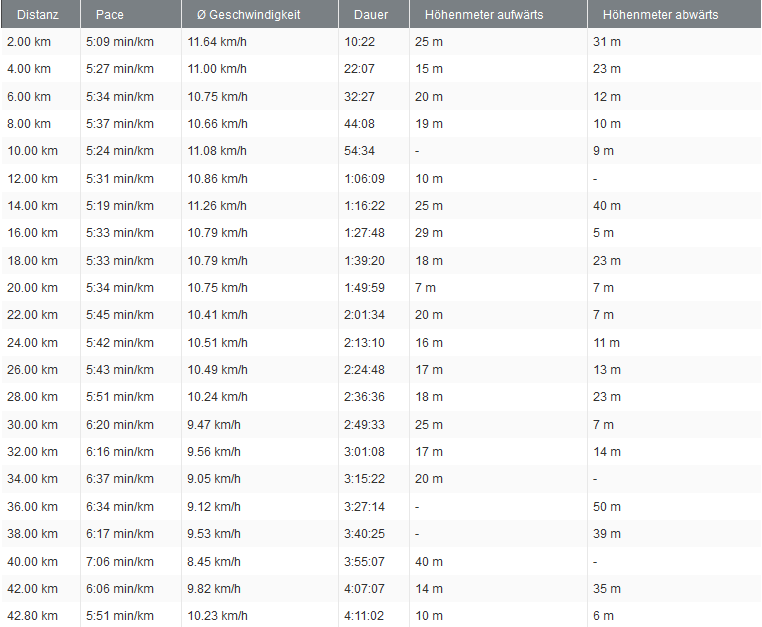
Task: Click the 4:11:02 duration cell
Action: click(x=365, y=616)
